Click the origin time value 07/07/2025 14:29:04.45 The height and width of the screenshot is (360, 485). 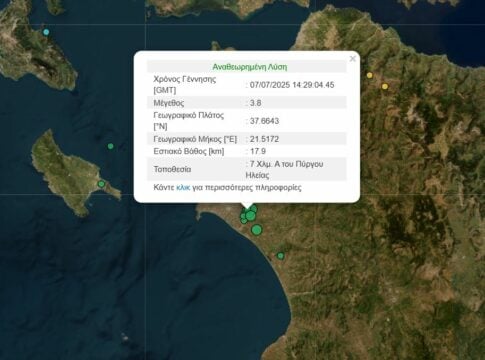292,85
